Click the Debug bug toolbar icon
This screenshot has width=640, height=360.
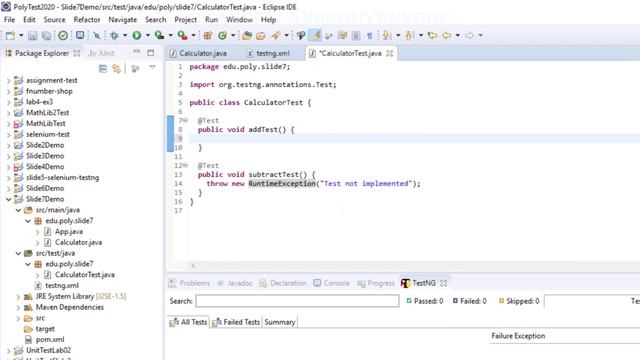pos(114,36)
